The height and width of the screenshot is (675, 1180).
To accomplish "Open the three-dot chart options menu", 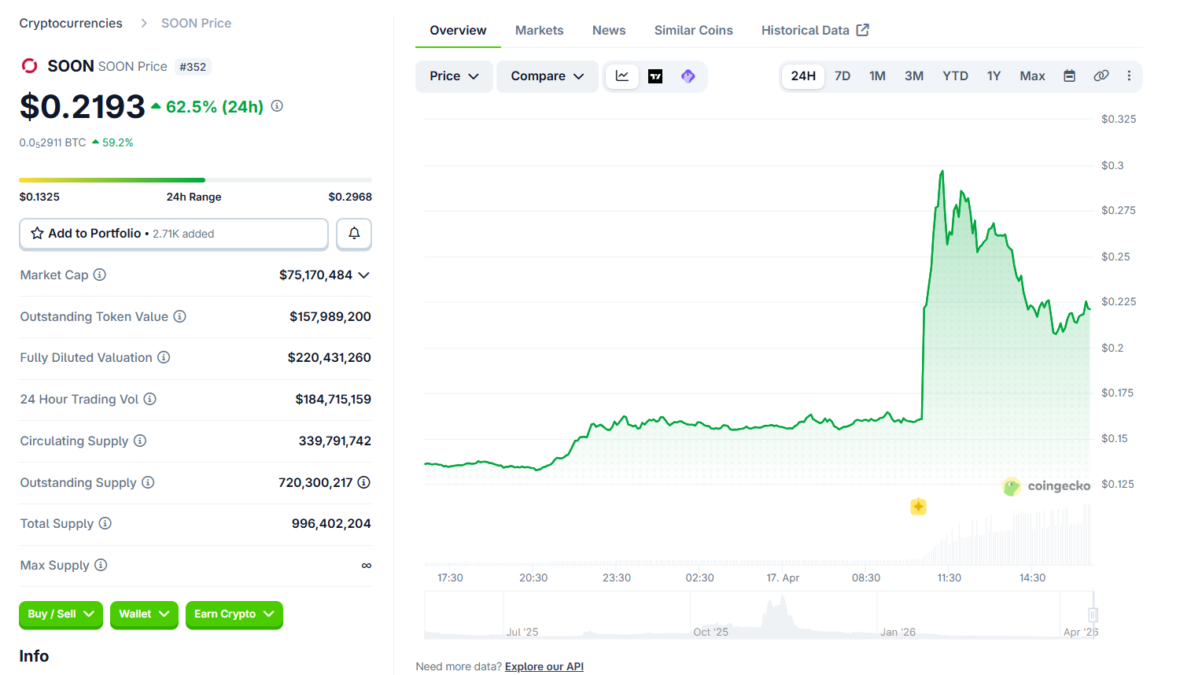I will [1129, 76].
